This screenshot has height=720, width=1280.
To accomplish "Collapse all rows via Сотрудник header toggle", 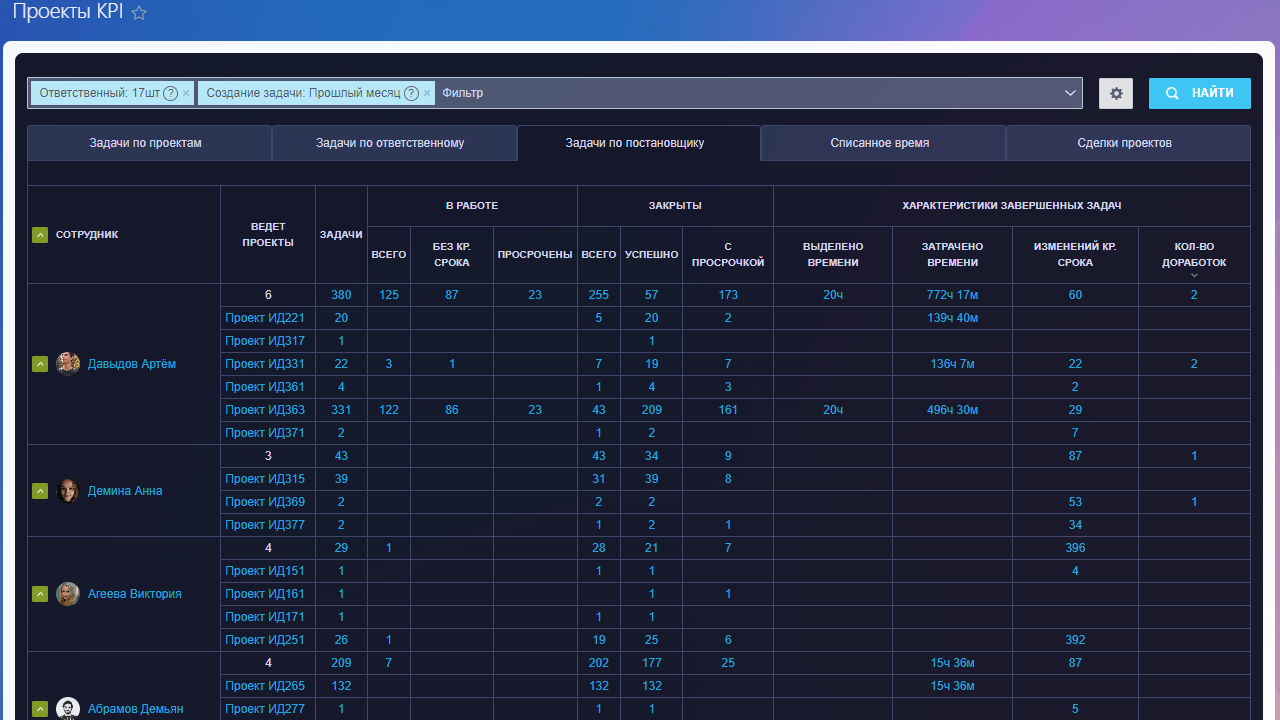I will (40, 235).
